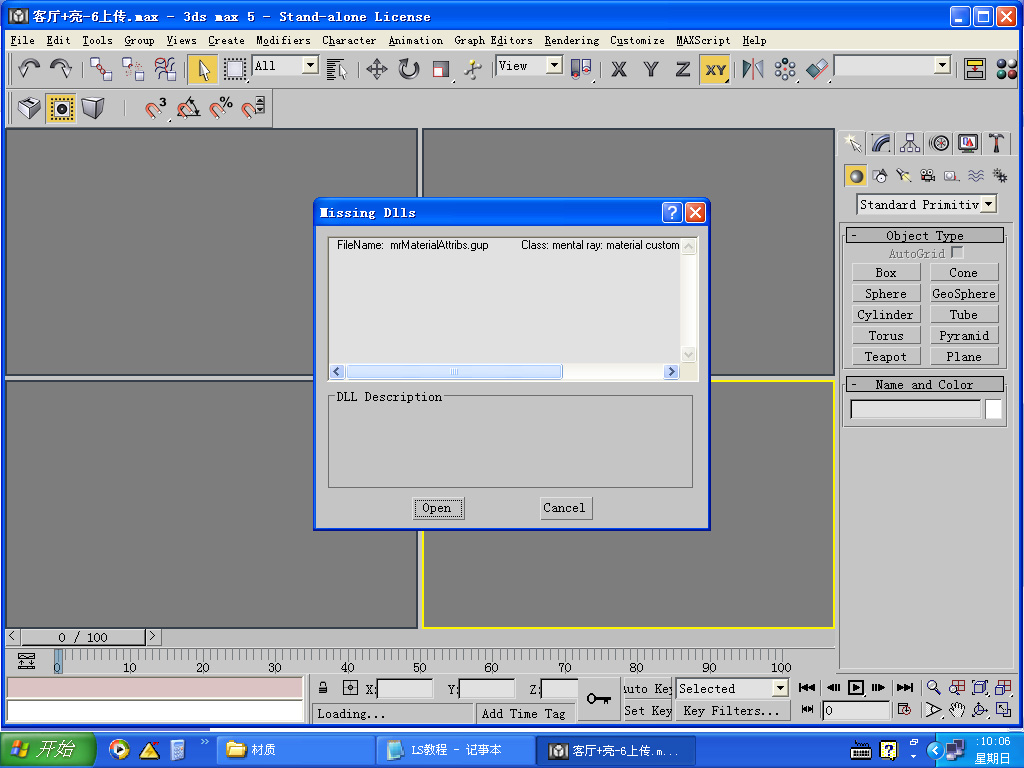This screenshot has height=768, width=1024.
Task: Open the MAXScript menu
Action: coord(703,40)
